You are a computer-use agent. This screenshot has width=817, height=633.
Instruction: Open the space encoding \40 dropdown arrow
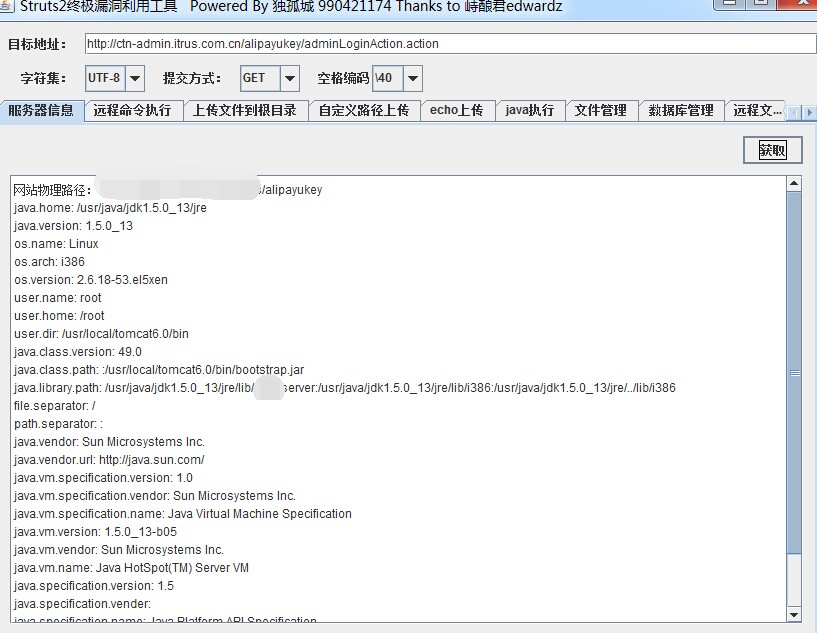pos(413,78)
